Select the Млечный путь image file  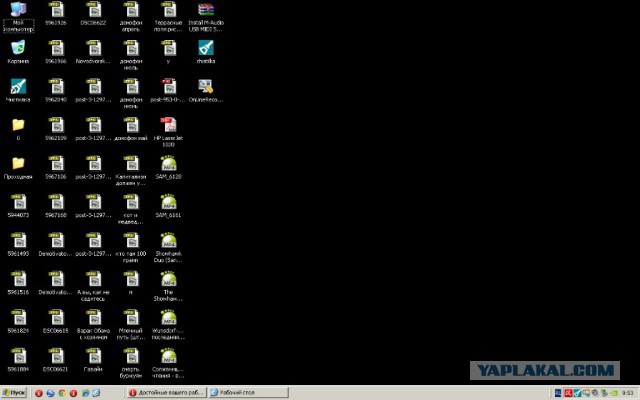pyautogui.click(x=131, y=324)
